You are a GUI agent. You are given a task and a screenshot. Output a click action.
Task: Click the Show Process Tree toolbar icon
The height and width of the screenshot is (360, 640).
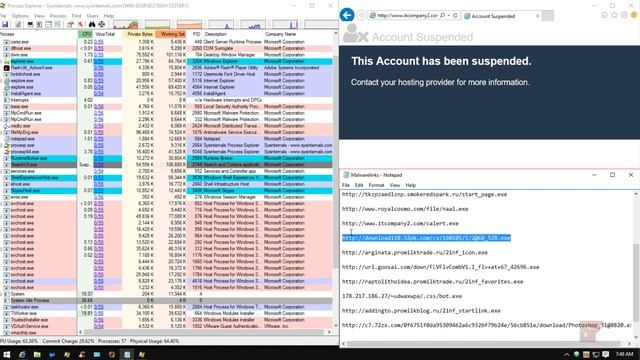click(x=39, y=24)
